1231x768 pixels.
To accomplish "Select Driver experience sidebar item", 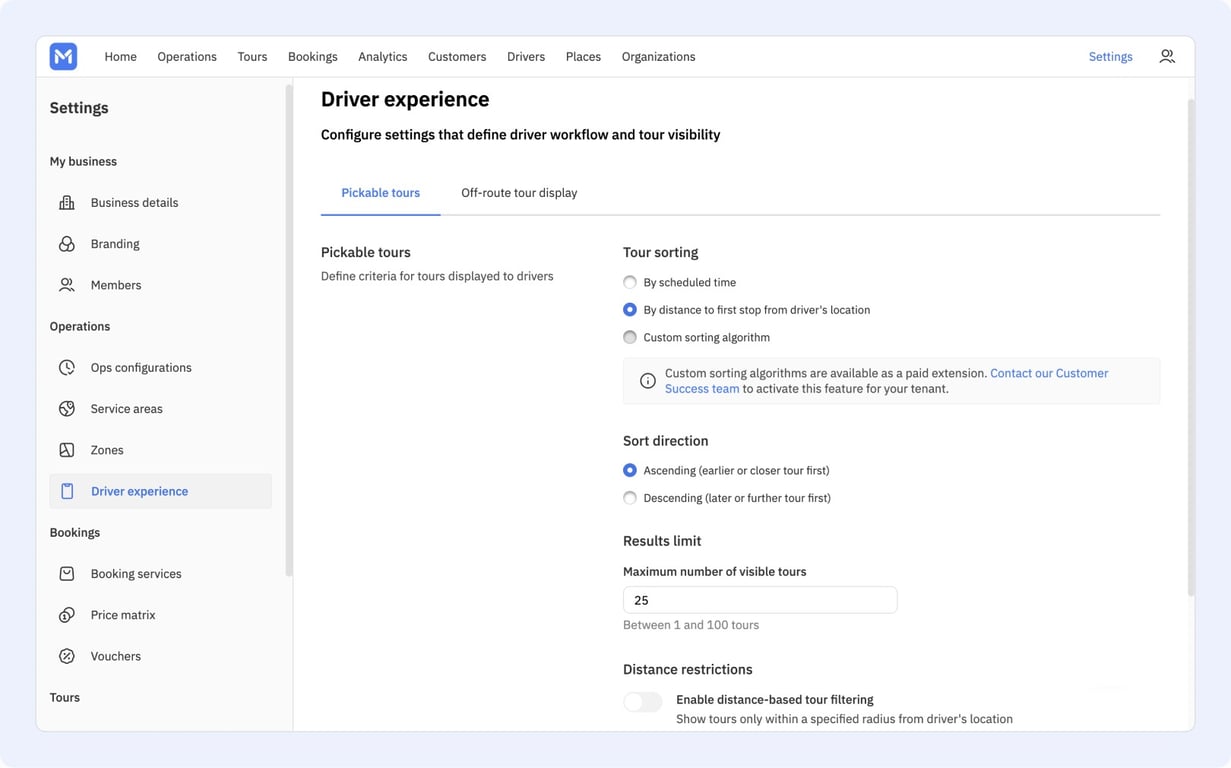I will point(160,491).
